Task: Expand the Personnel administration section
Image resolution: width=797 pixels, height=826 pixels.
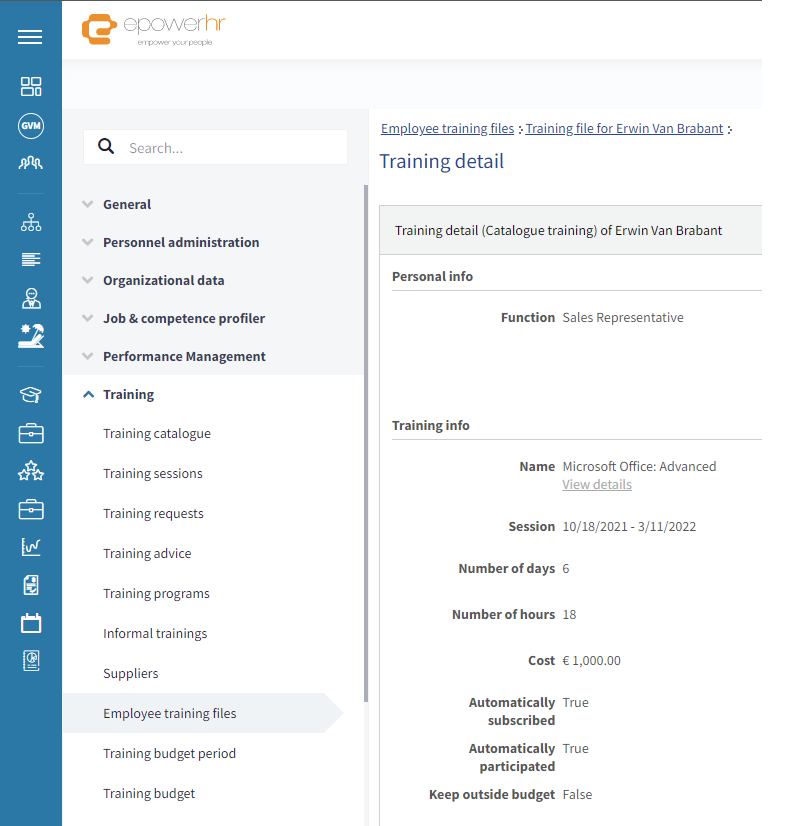Action: [181, 242]
